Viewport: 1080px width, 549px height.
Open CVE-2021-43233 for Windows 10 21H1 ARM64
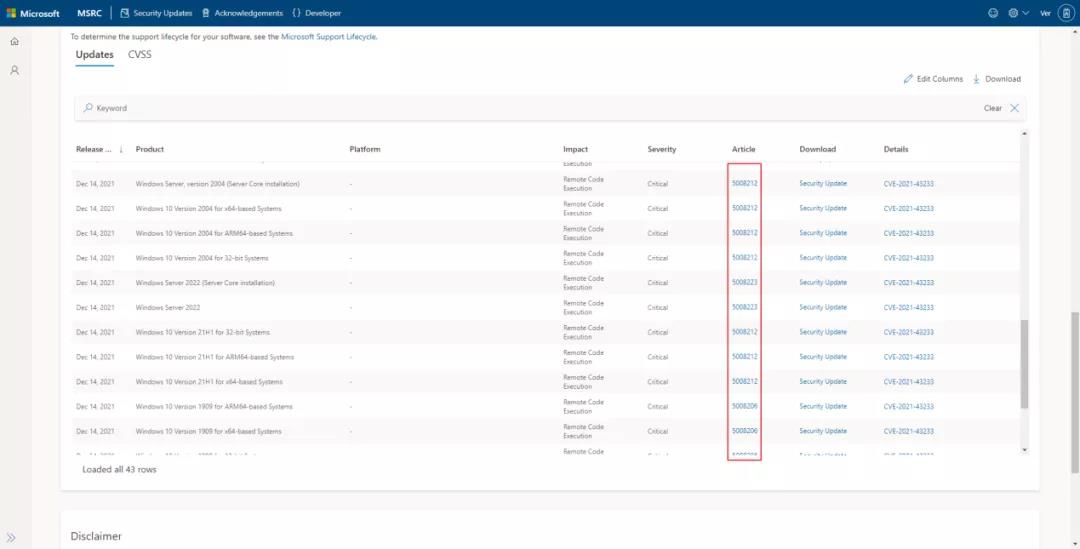[x=908, y=358]
